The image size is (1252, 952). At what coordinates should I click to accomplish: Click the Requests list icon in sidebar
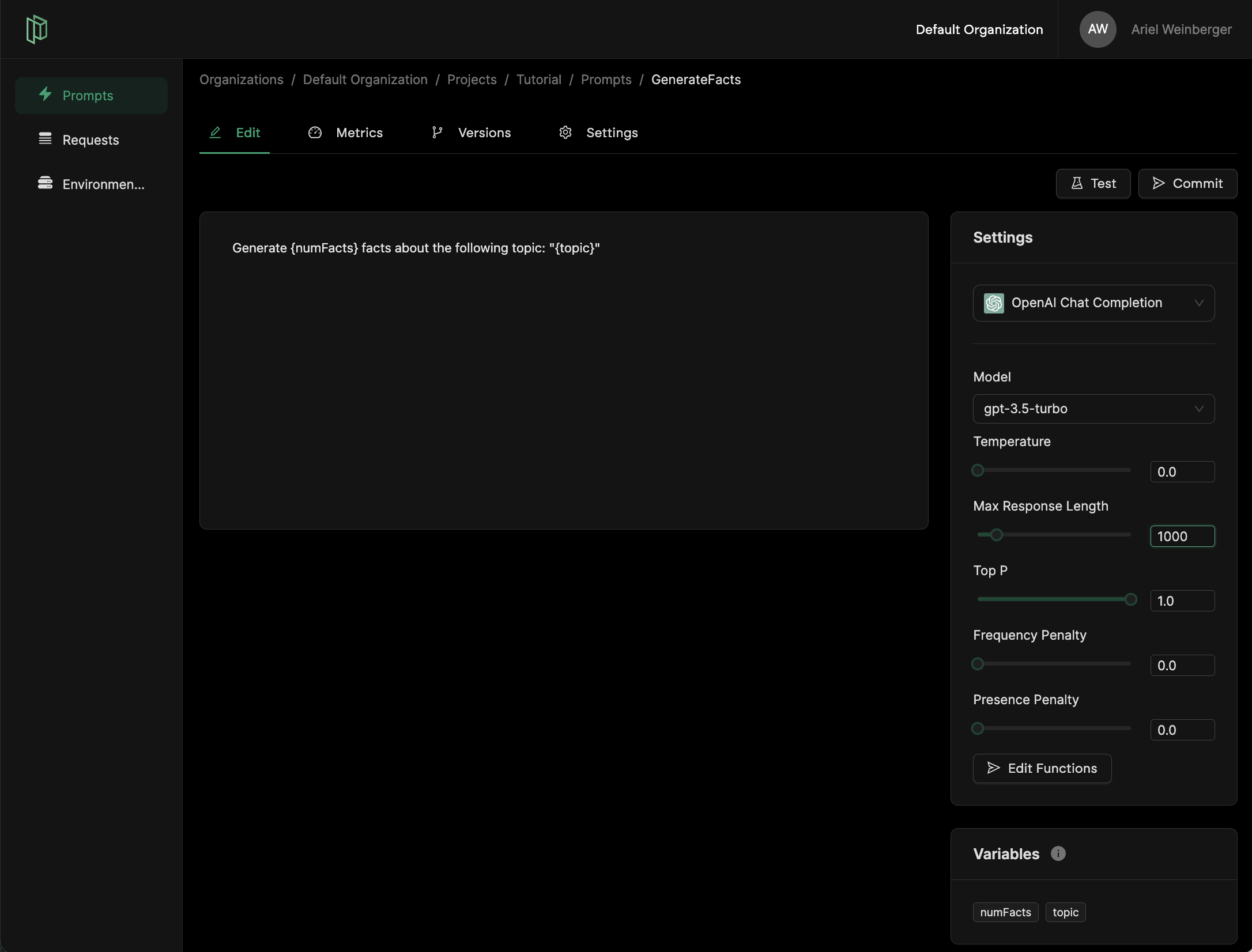(45, 139)
